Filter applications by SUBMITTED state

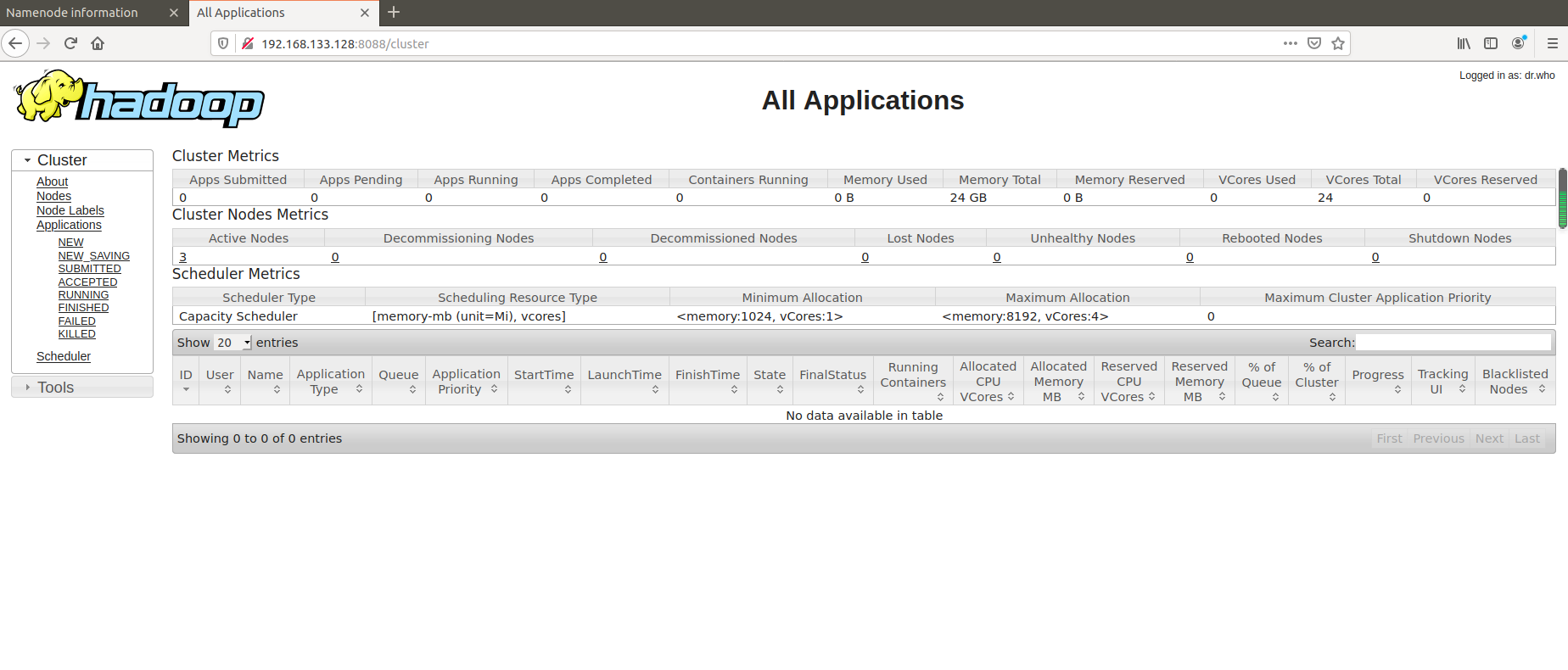(x=89, y=269)
